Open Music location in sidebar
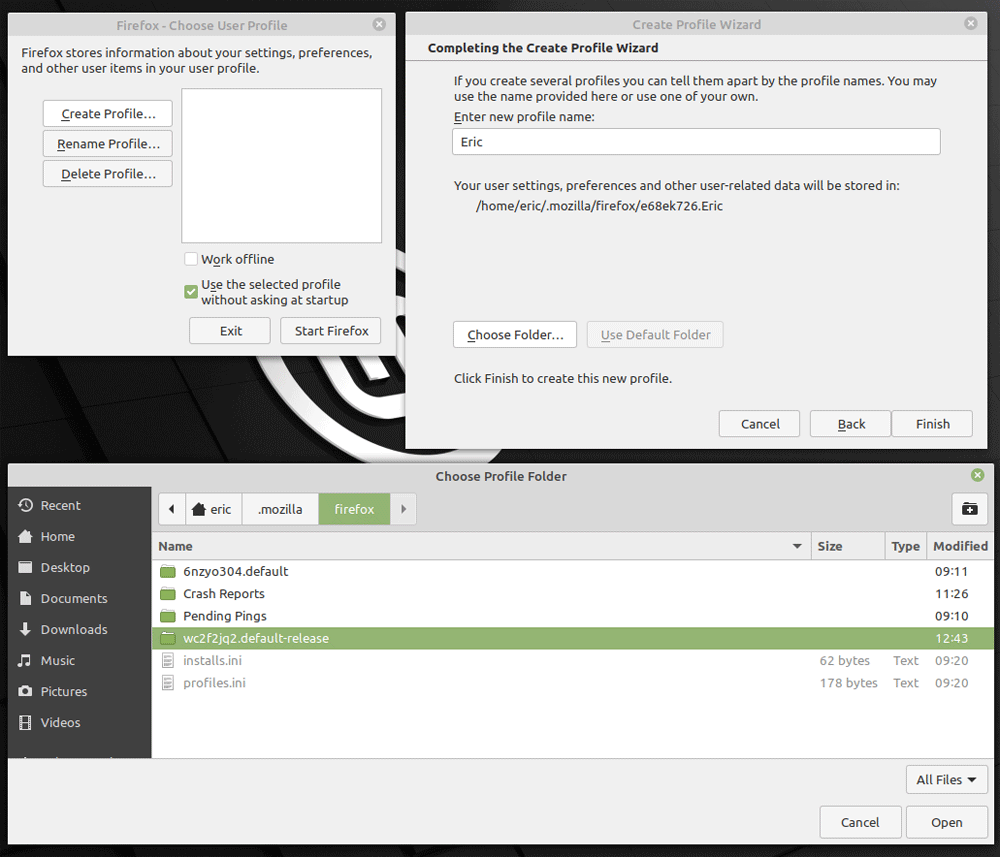 point(80,661)
